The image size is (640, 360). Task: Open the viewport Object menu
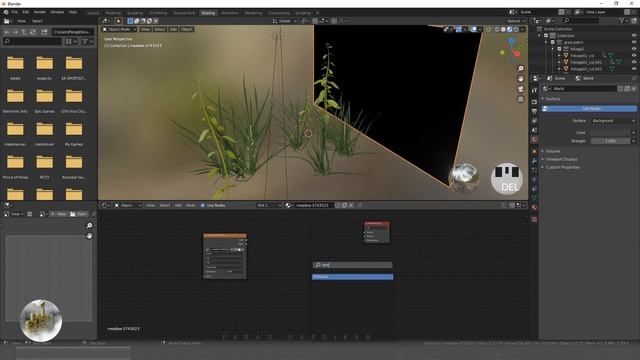click(x=187, y=29)
